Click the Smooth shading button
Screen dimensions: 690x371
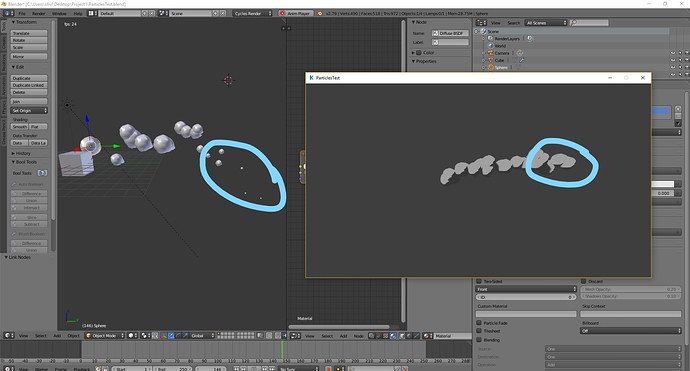coord(20,127)
